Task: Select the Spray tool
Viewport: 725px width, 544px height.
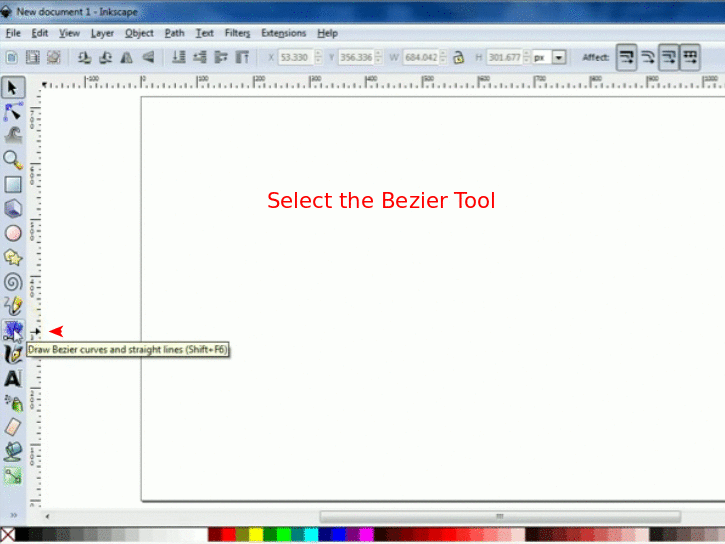Action: pyautogui.click(x=12, y=403)
